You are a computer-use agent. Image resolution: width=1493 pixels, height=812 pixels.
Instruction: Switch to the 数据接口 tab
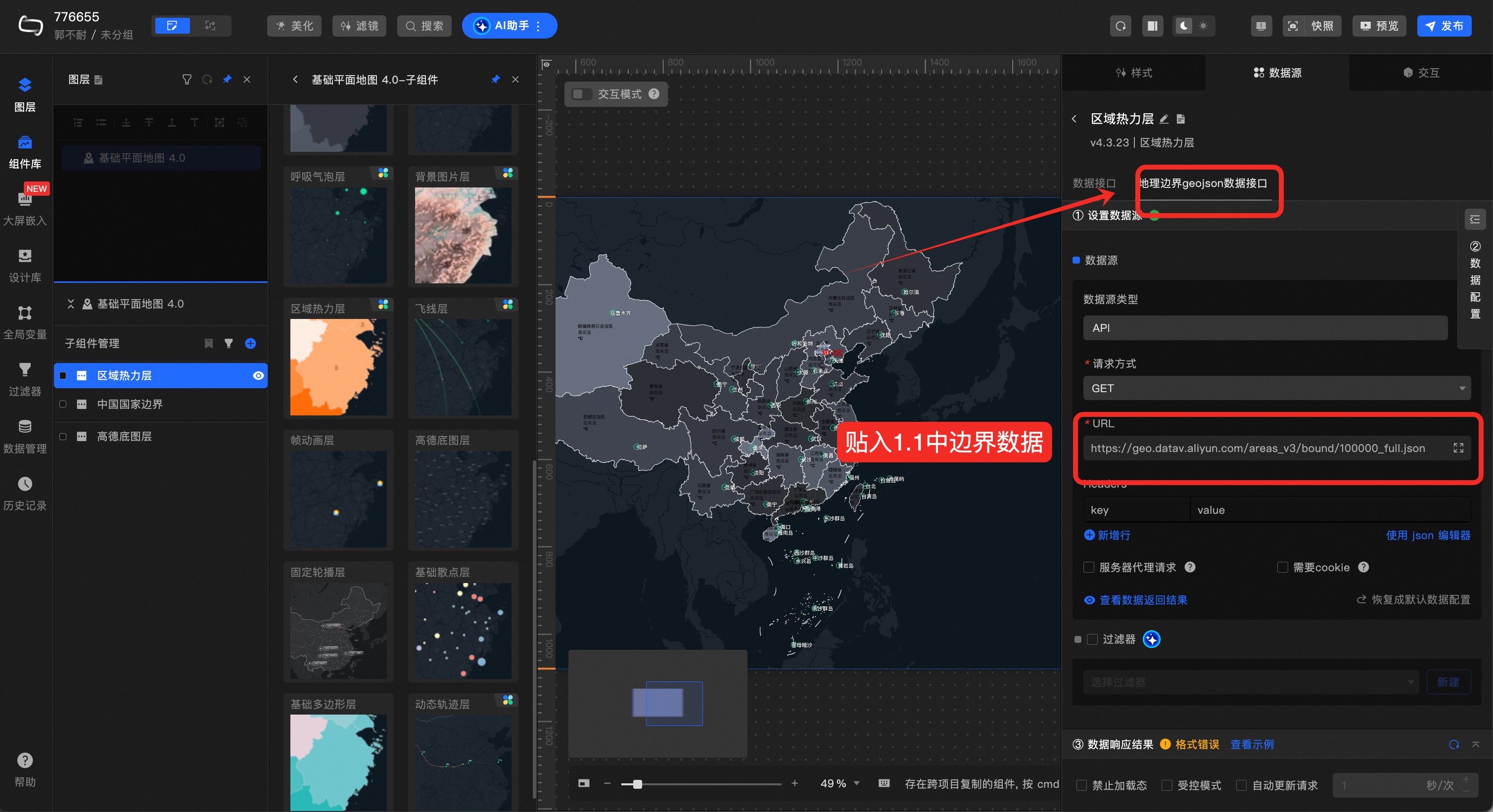[x=1094, y=183]
